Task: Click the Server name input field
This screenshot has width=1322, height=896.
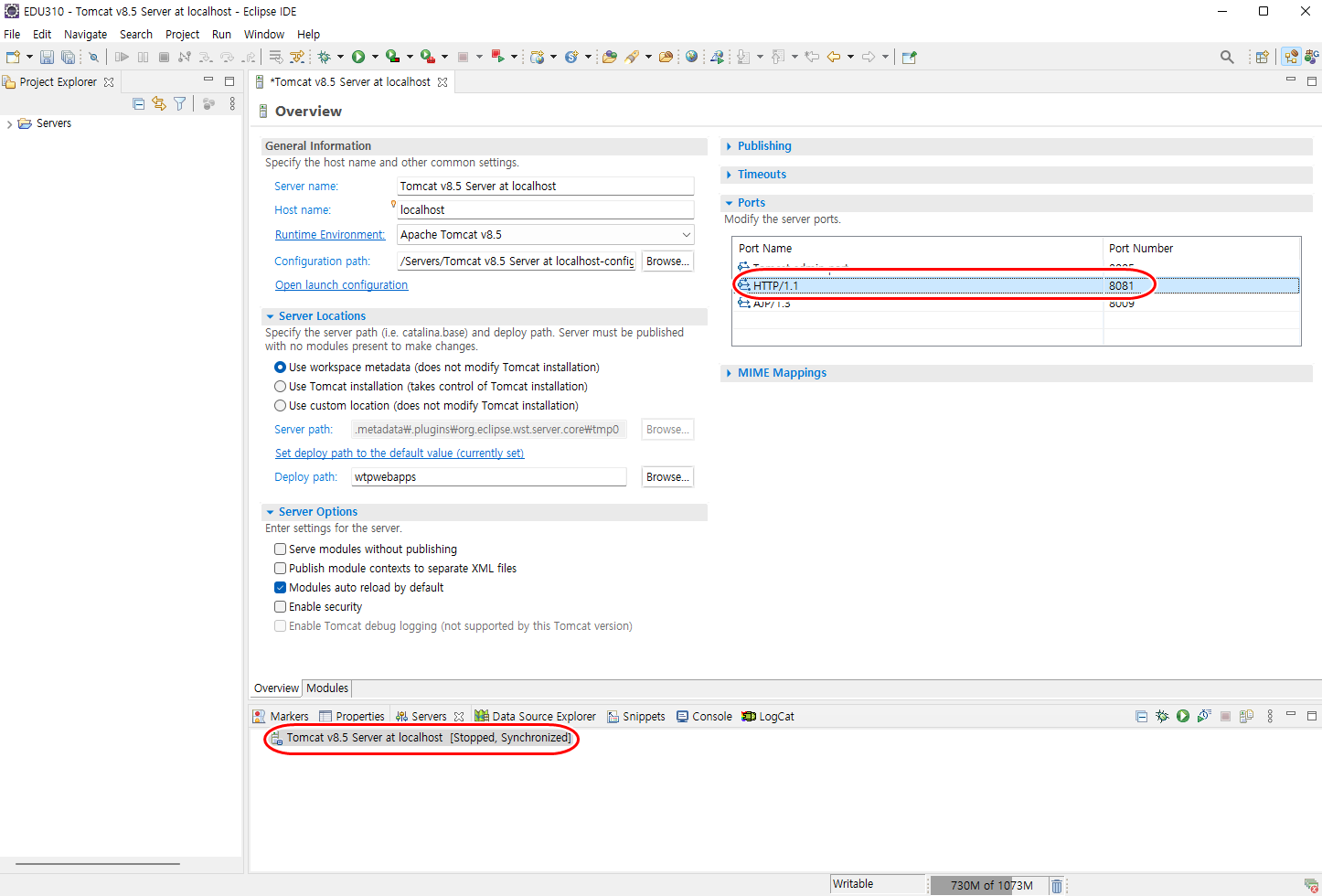Action: tap(545, 187)
